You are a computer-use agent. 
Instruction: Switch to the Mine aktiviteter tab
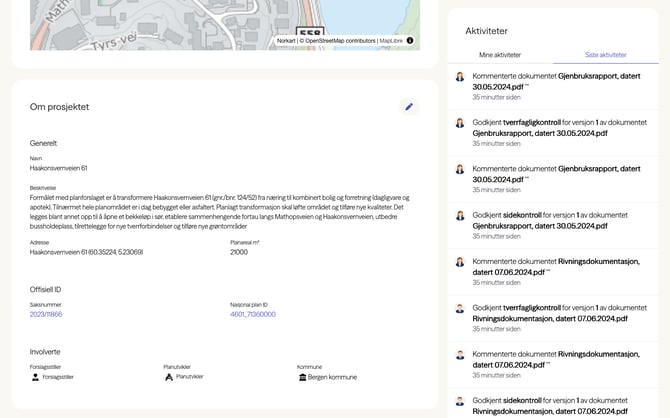click(x=500, y=55)
